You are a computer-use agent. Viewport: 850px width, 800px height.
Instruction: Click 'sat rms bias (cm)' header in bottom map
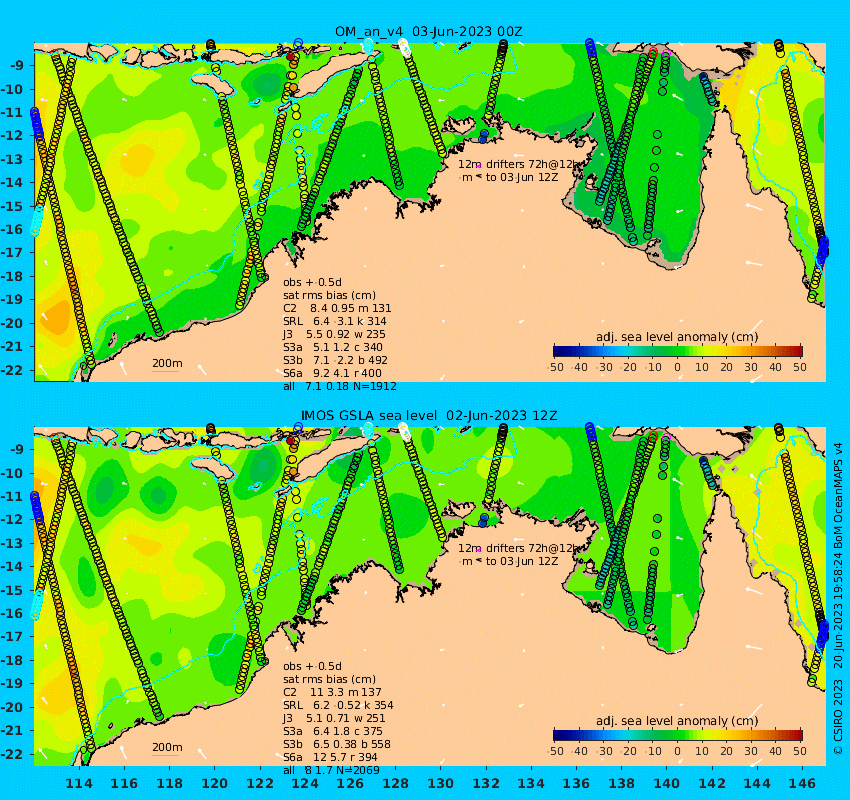(330, 679)
